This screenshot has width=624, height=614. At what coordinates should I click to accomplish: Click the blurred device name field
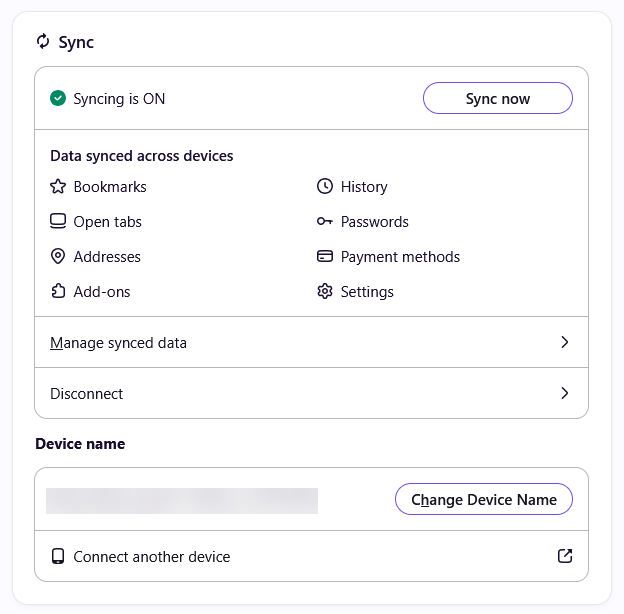[182, 501]
